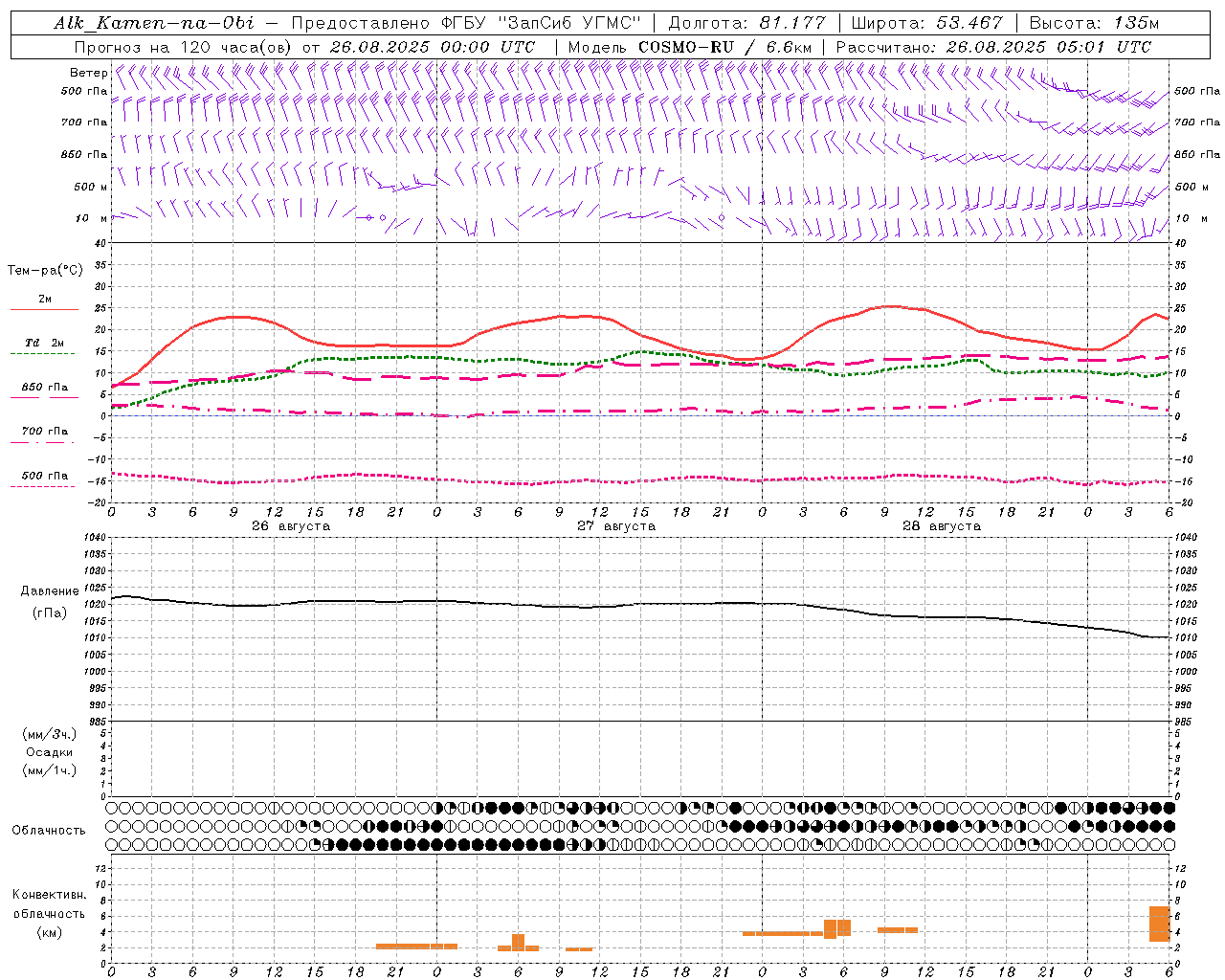The image size is (1225, 980).
Task: Click the Давление panel label
Action: click(x=50, y=591)
